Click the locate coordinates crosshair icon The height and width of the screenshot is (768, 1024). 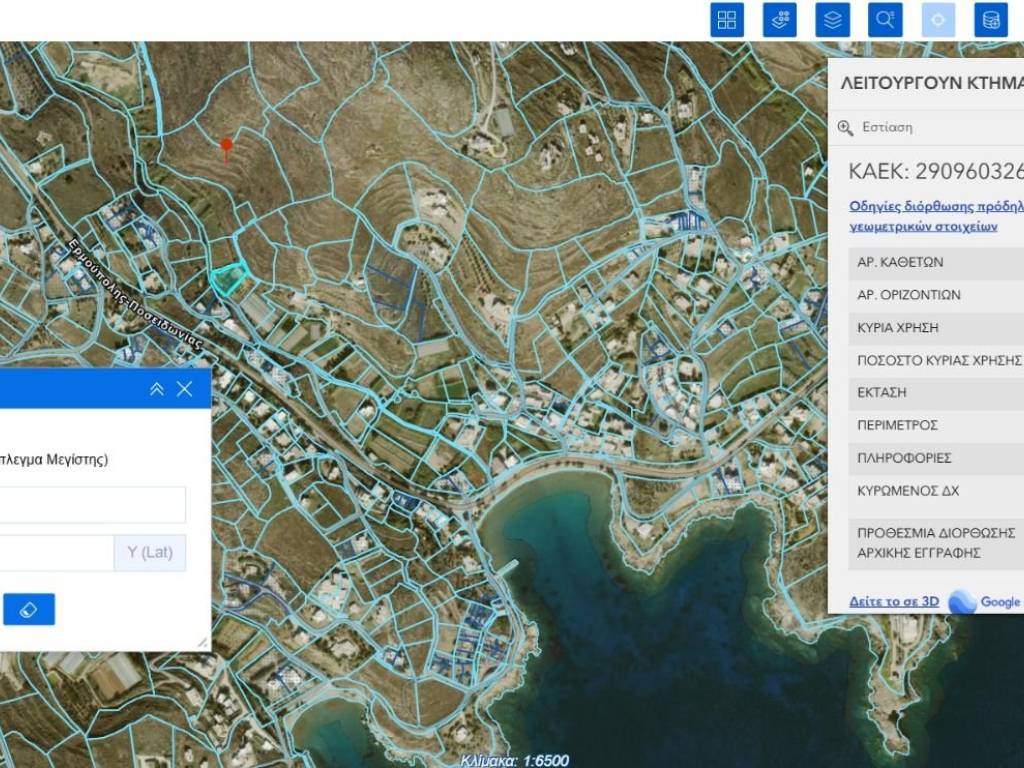click(x=938, y=20)
